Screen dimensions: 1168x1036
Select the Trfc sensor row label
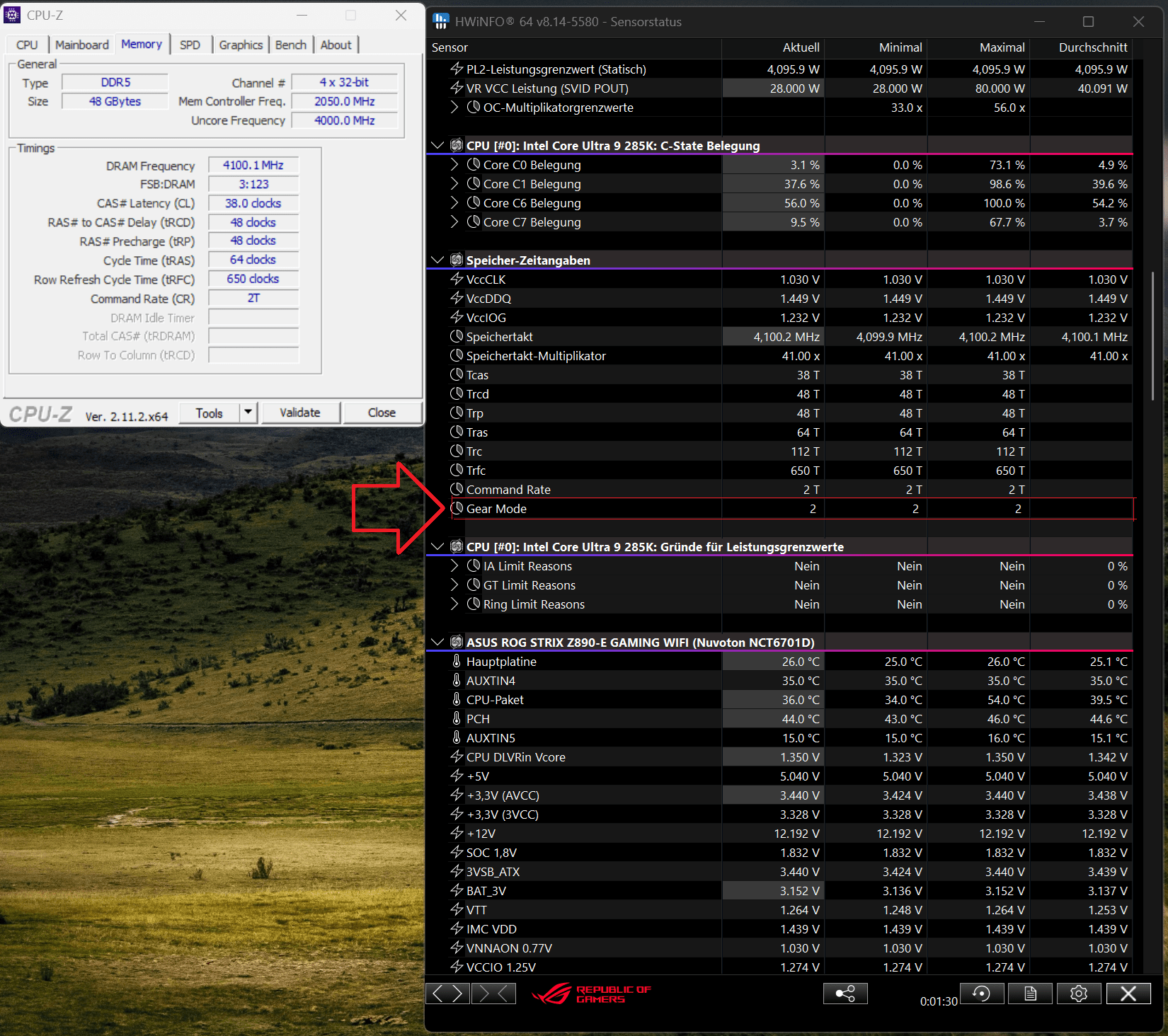point(476,471)
